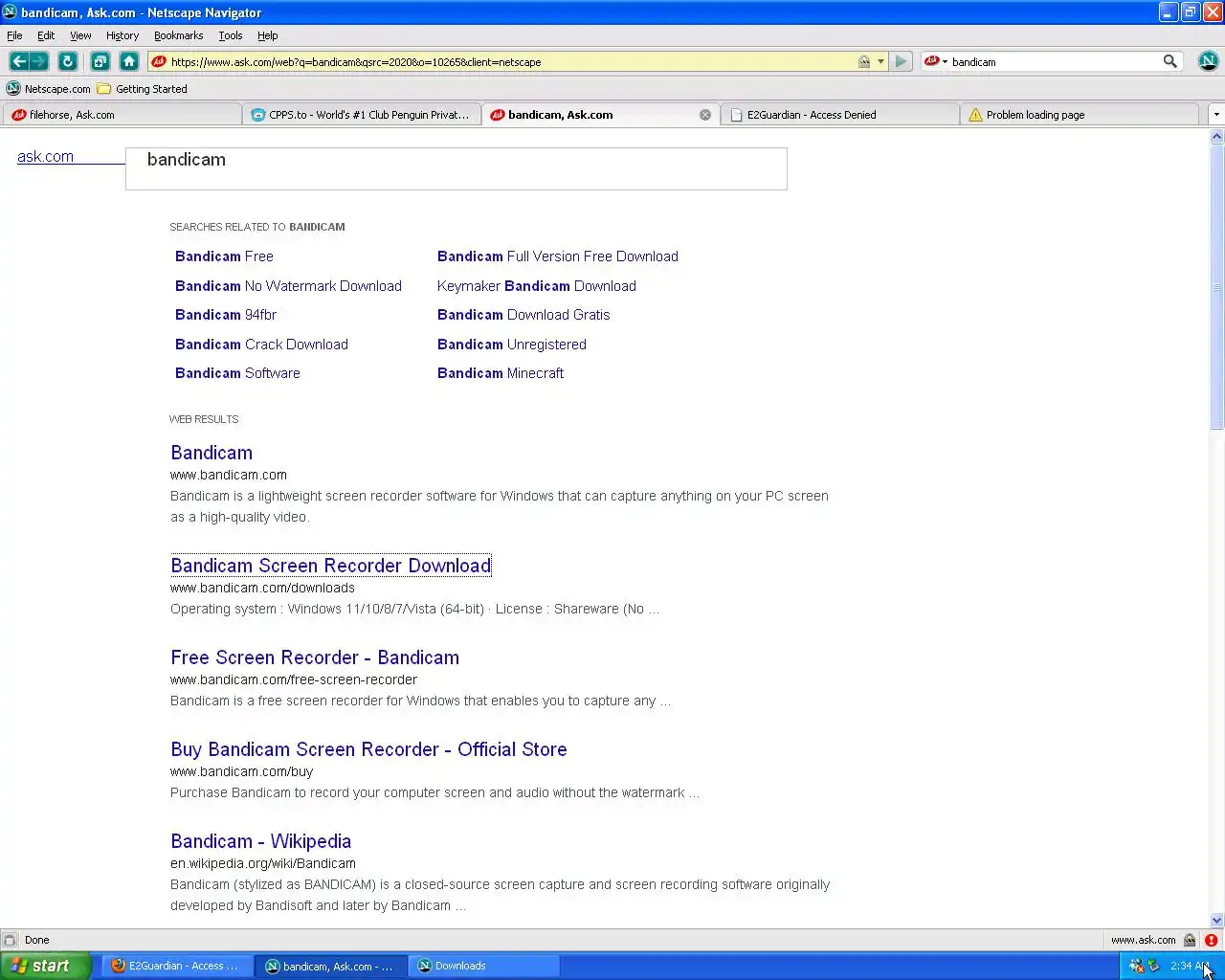The height and width of the screenshot is (980, 1225).
Task: Close the bandicam, Ask.com tab
Action: pyautogui.click(x=705, y=115)
